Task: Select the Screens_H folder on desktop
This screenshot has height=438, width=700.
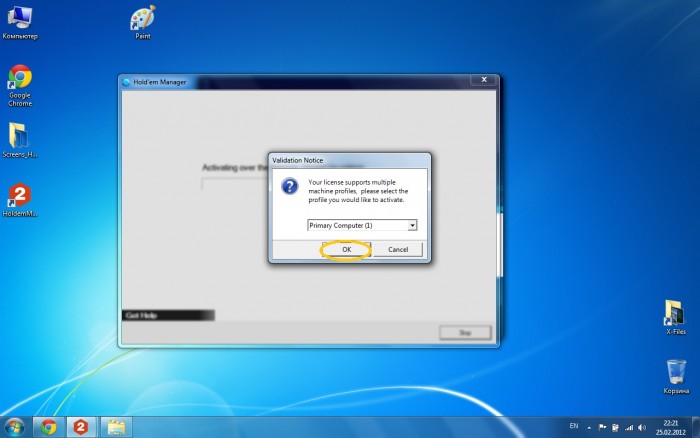Action: pos(20,140)
